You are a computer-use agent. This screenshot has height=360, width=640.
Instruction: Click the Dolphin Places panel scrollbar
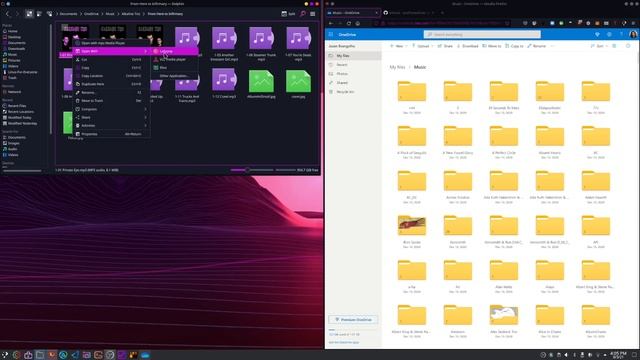[x=51, y=78]
